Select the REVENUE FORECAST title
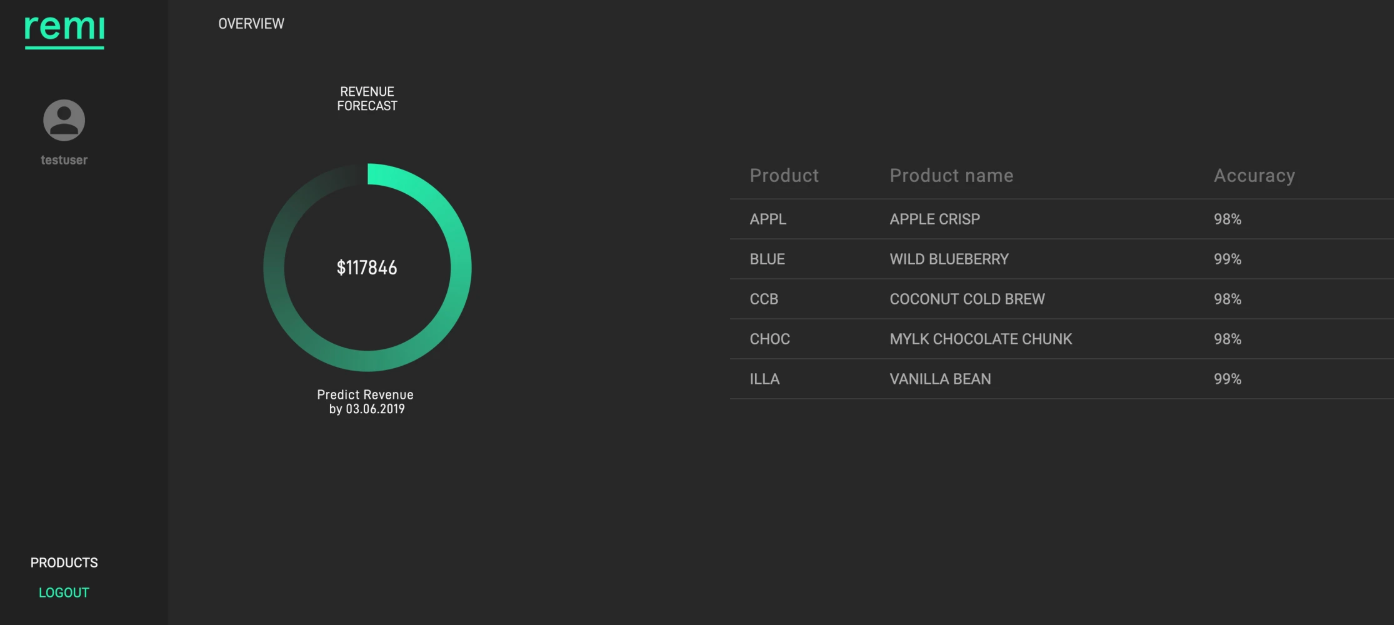Image resolution: width=1394 pixels, height=625 pixels. pyautogui.click(x=367, y=99)
